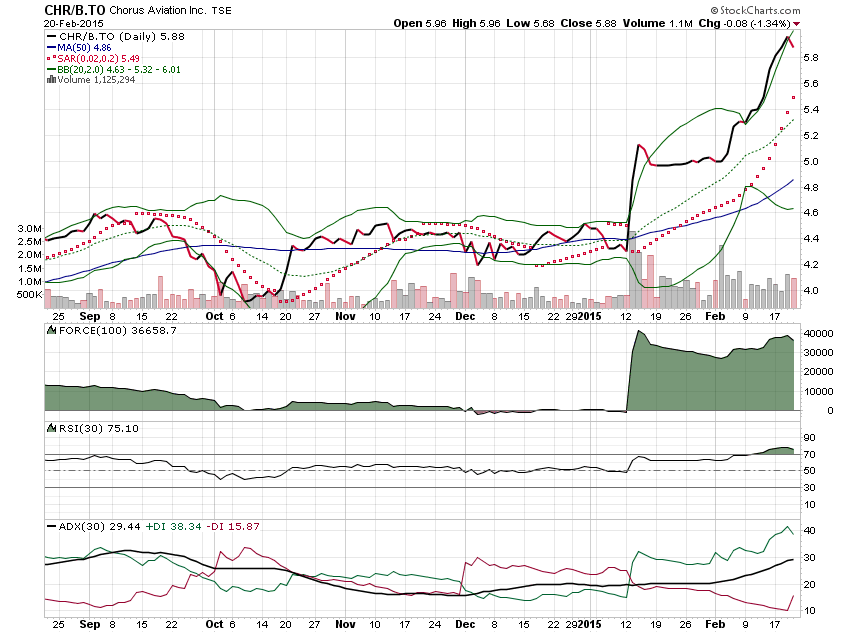850x633 pixels.
Task: Click the FORCE(100) 36658.7 label
Action: pyautogui.click(x=118, y=331)
